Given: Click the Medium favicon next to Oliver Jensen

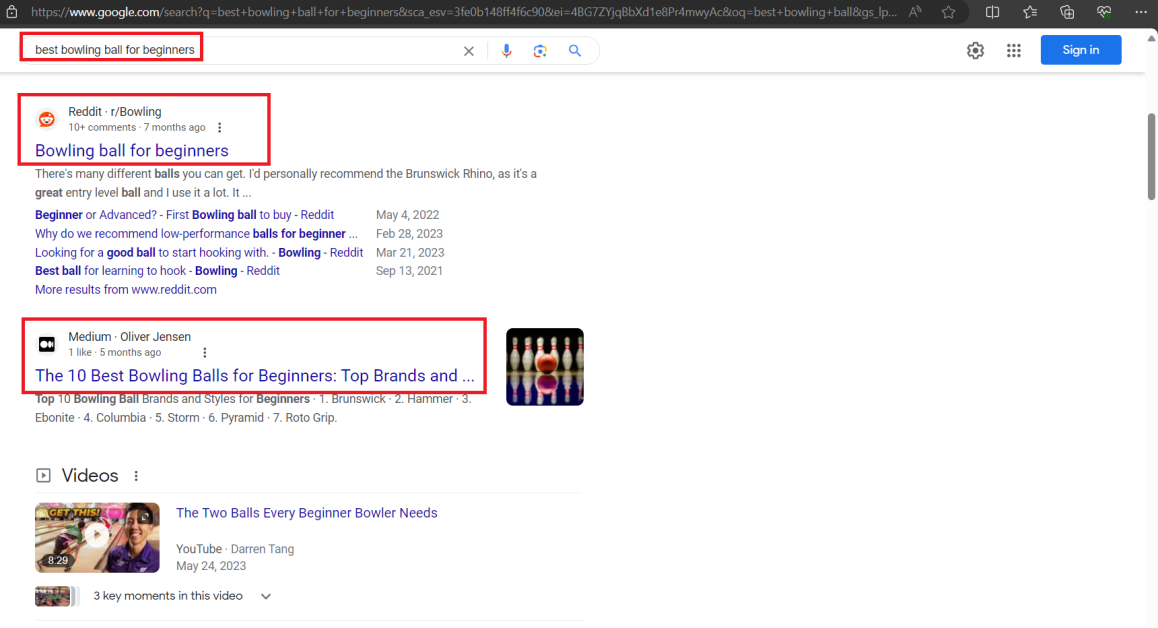Looking at the screenshot, I should point(47,344).
